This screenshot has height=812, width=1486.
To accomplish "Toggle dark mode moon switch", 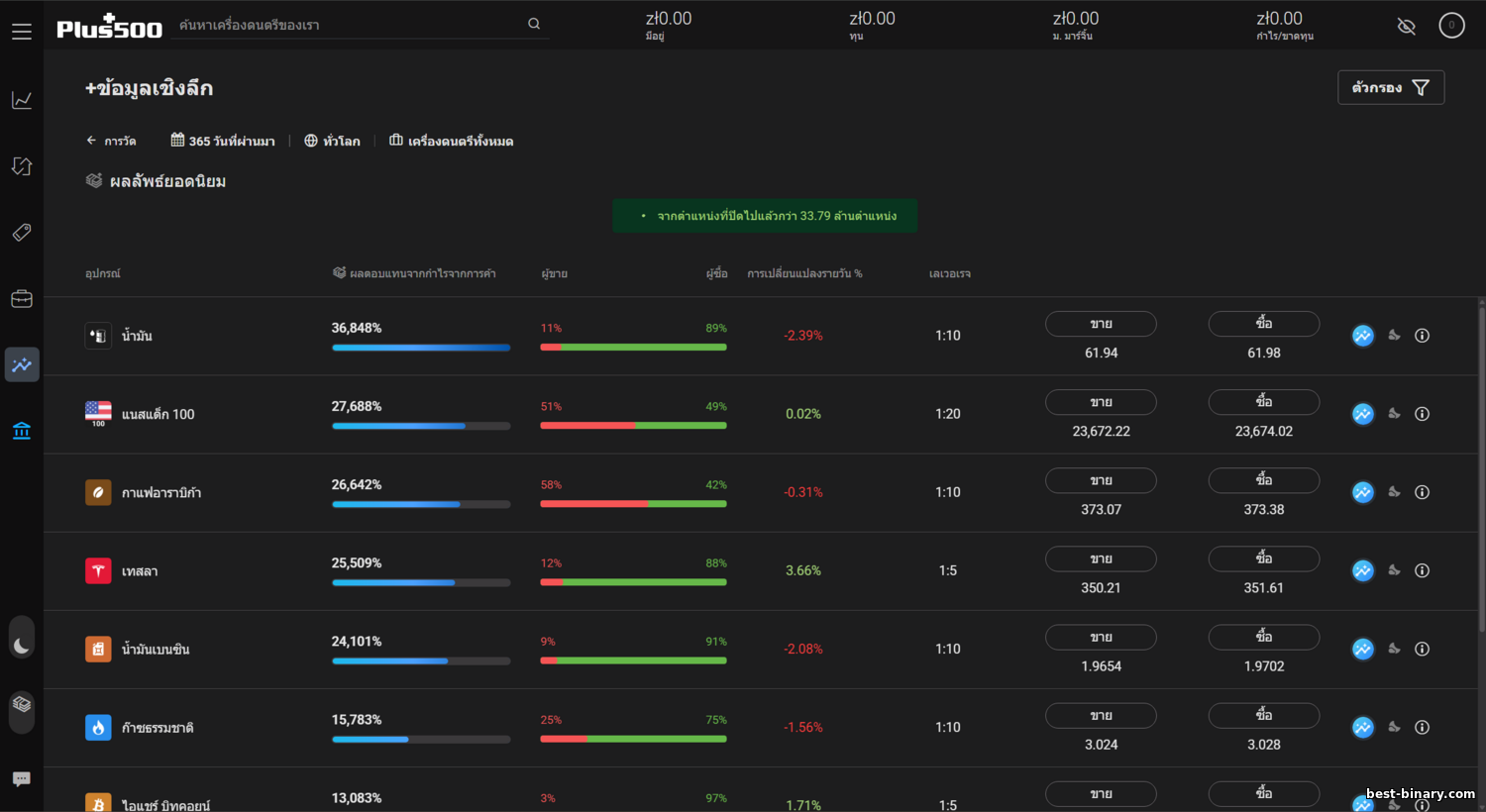I will (22, 646).
